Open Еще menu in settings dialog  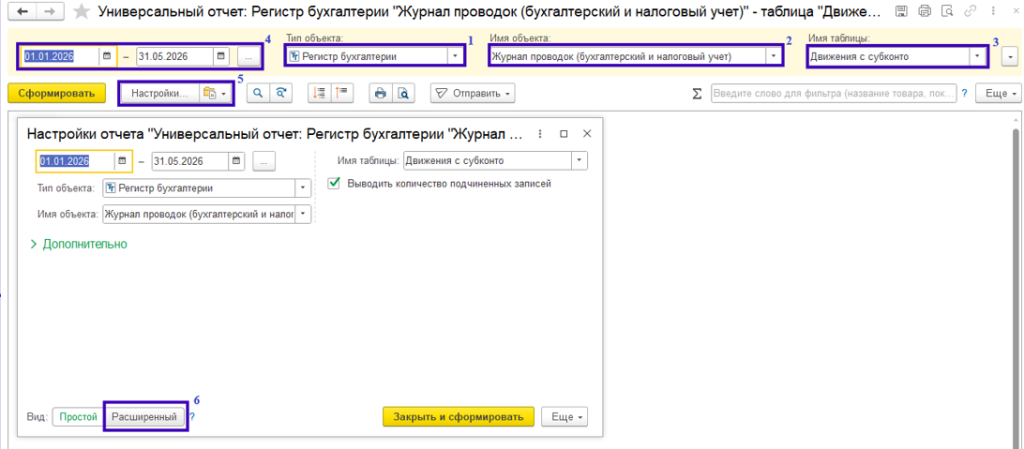tap(565, 417)
